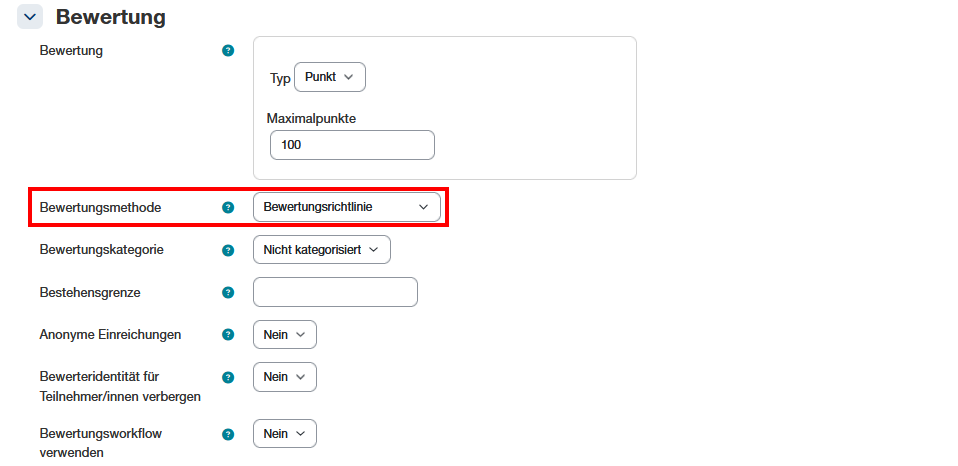
Task: Show help for Bewertungskategorie
Action: point(228,250)
